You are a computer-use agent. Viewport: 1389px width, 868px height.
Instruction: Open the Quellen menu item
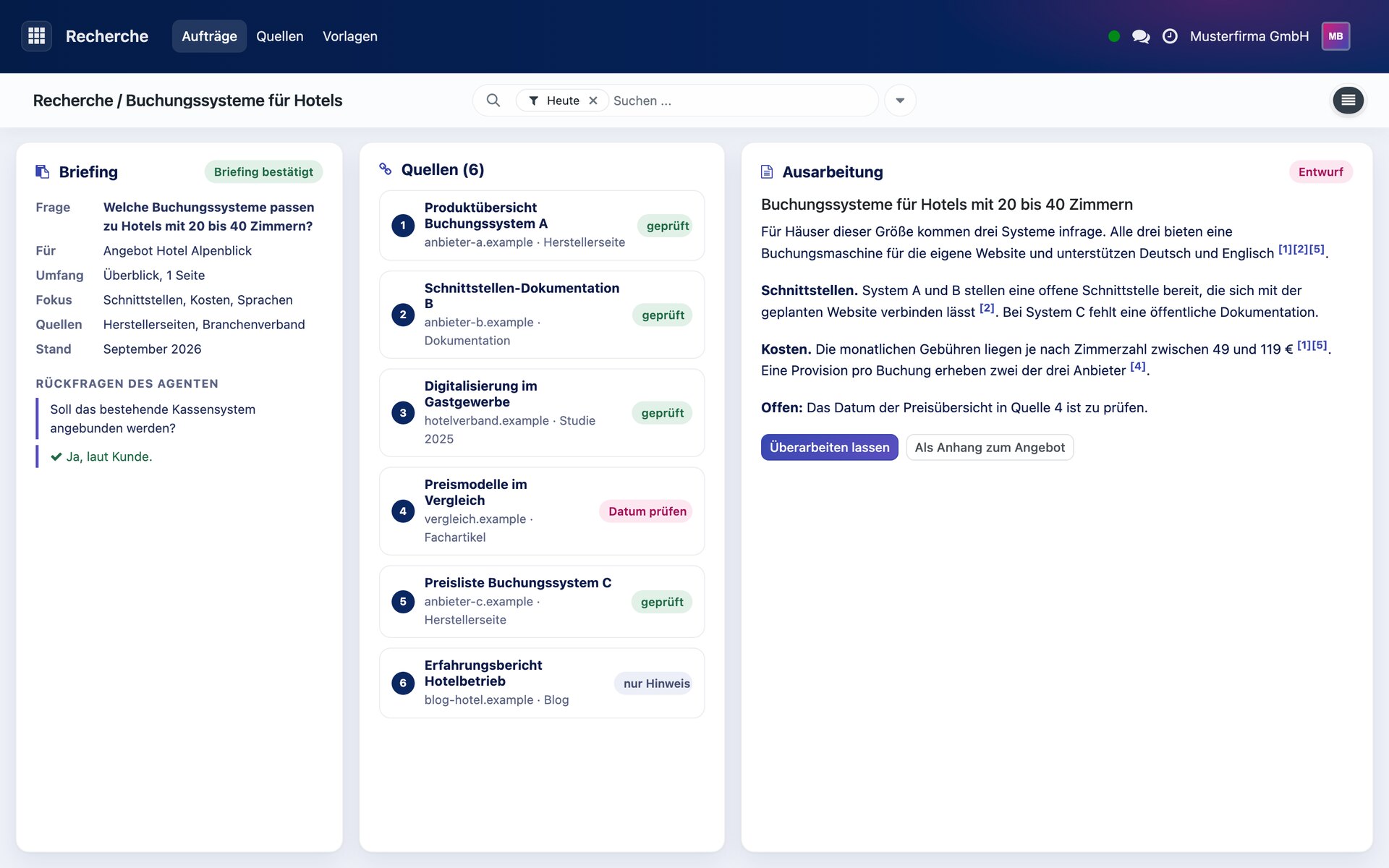[280, 36]
